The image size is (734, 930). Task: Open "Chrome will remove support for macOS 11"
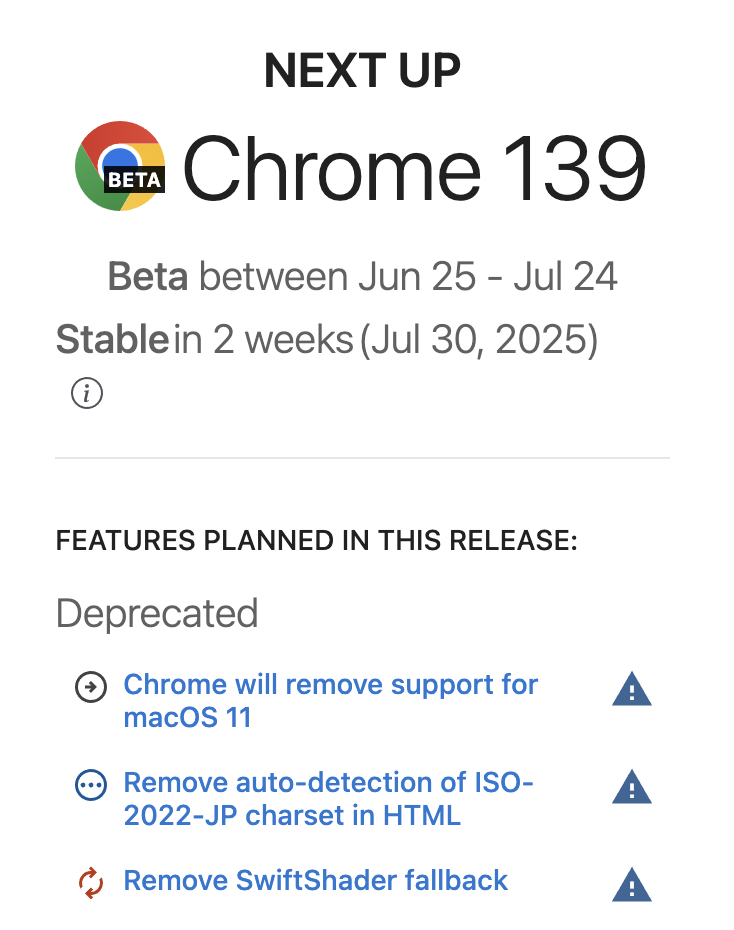coord(330,700)
